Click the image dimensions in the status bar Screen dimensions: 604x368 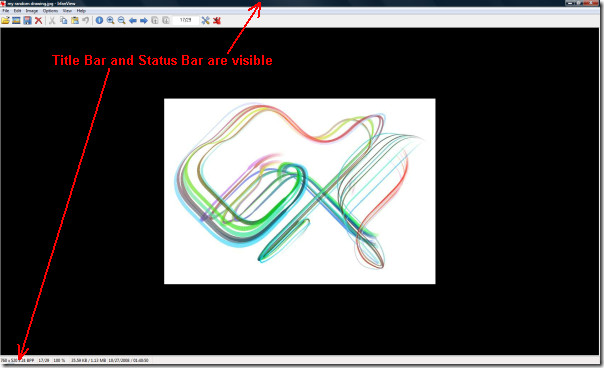click(x=17, y=360)
